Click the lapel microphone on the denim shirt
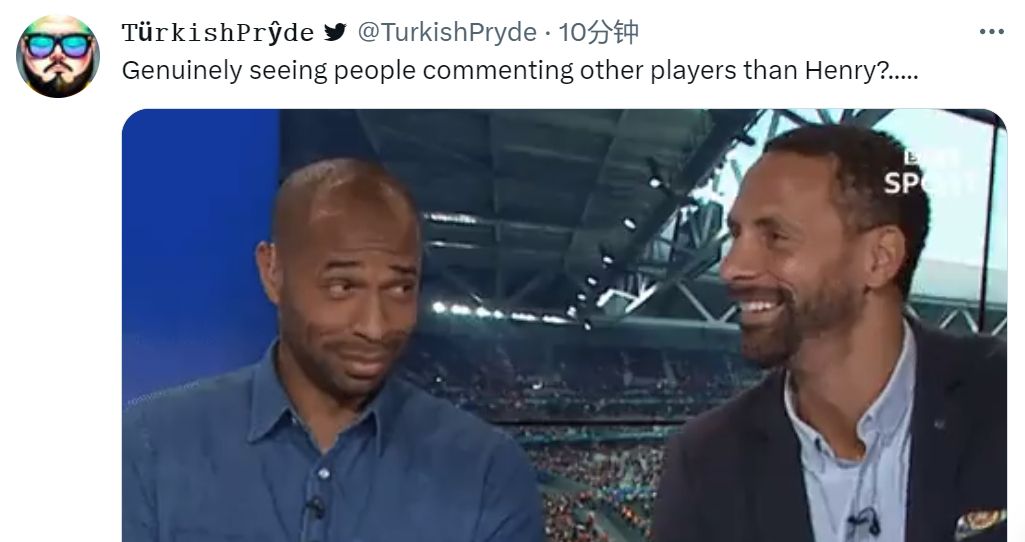This screenshot has width=1025, height=542. pyautogui.click(x=316, y=506)
